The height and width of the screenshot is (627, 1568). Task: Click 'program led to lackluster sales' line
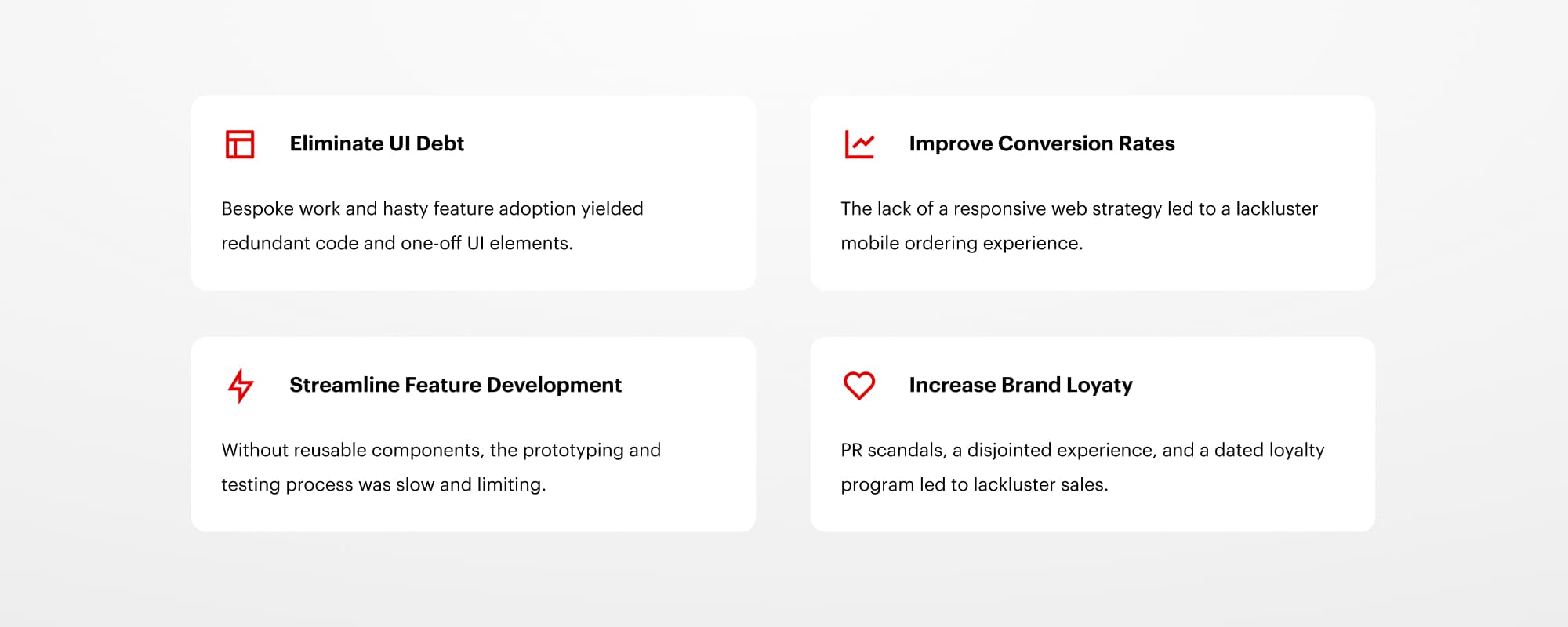coord(975,484)
